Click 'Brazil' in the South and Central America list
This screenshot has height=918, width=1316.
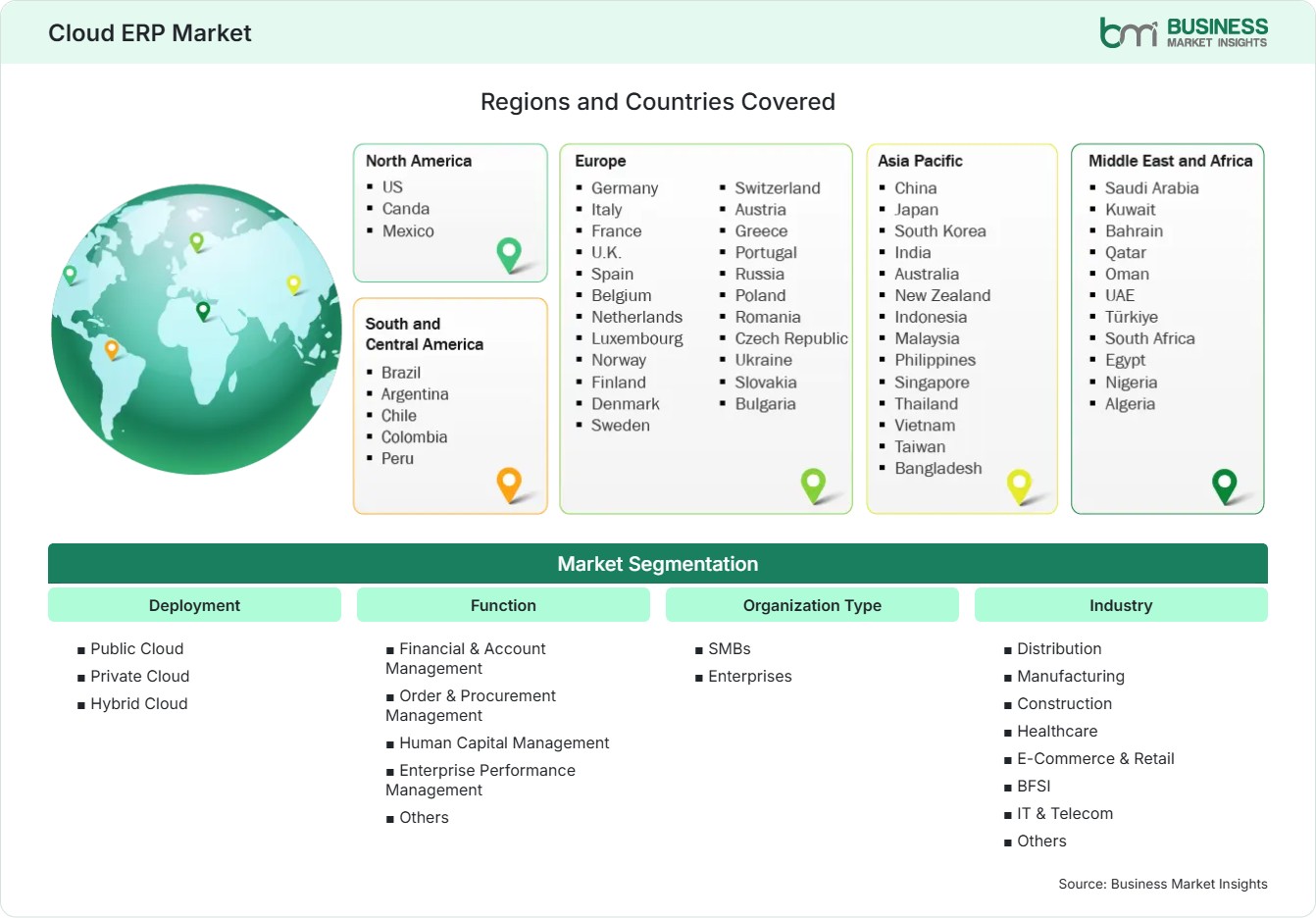401,373
